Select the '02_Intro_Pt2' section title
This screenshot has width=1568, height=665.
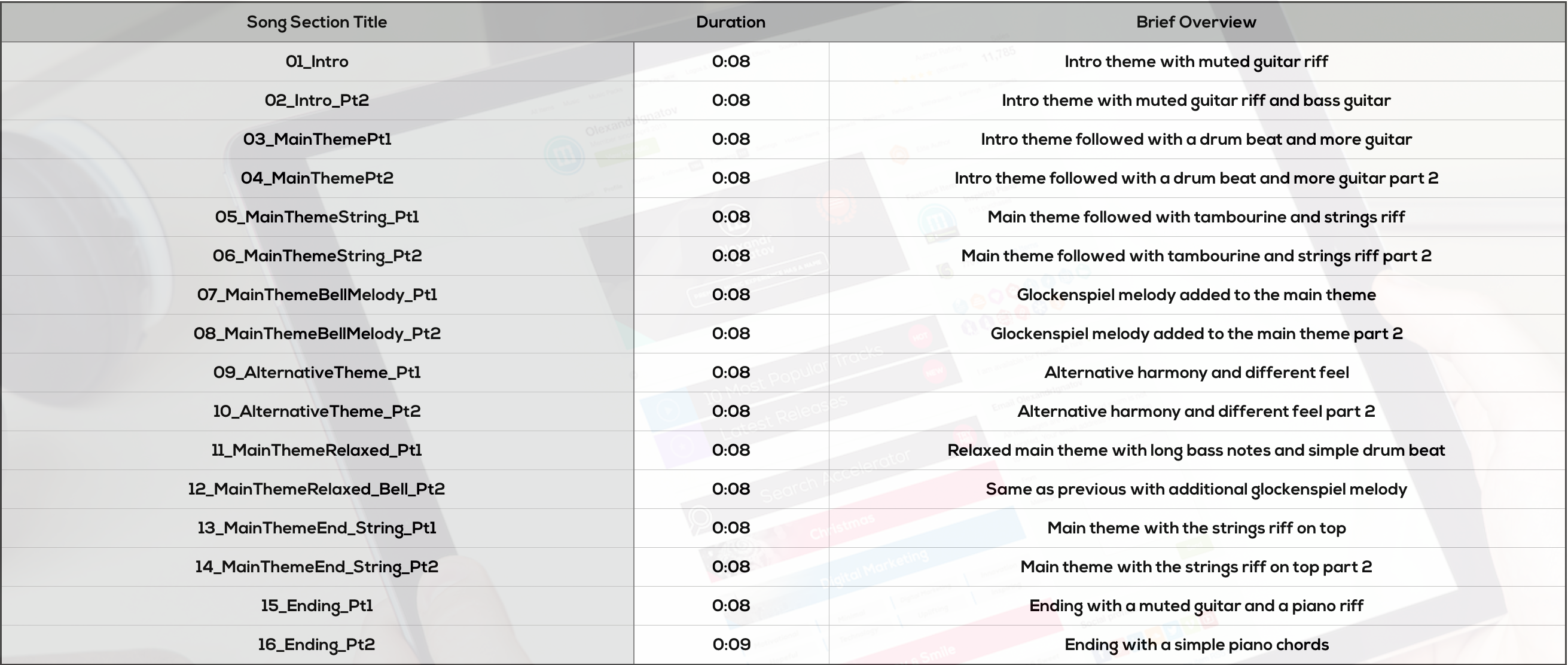pos(316,100)
